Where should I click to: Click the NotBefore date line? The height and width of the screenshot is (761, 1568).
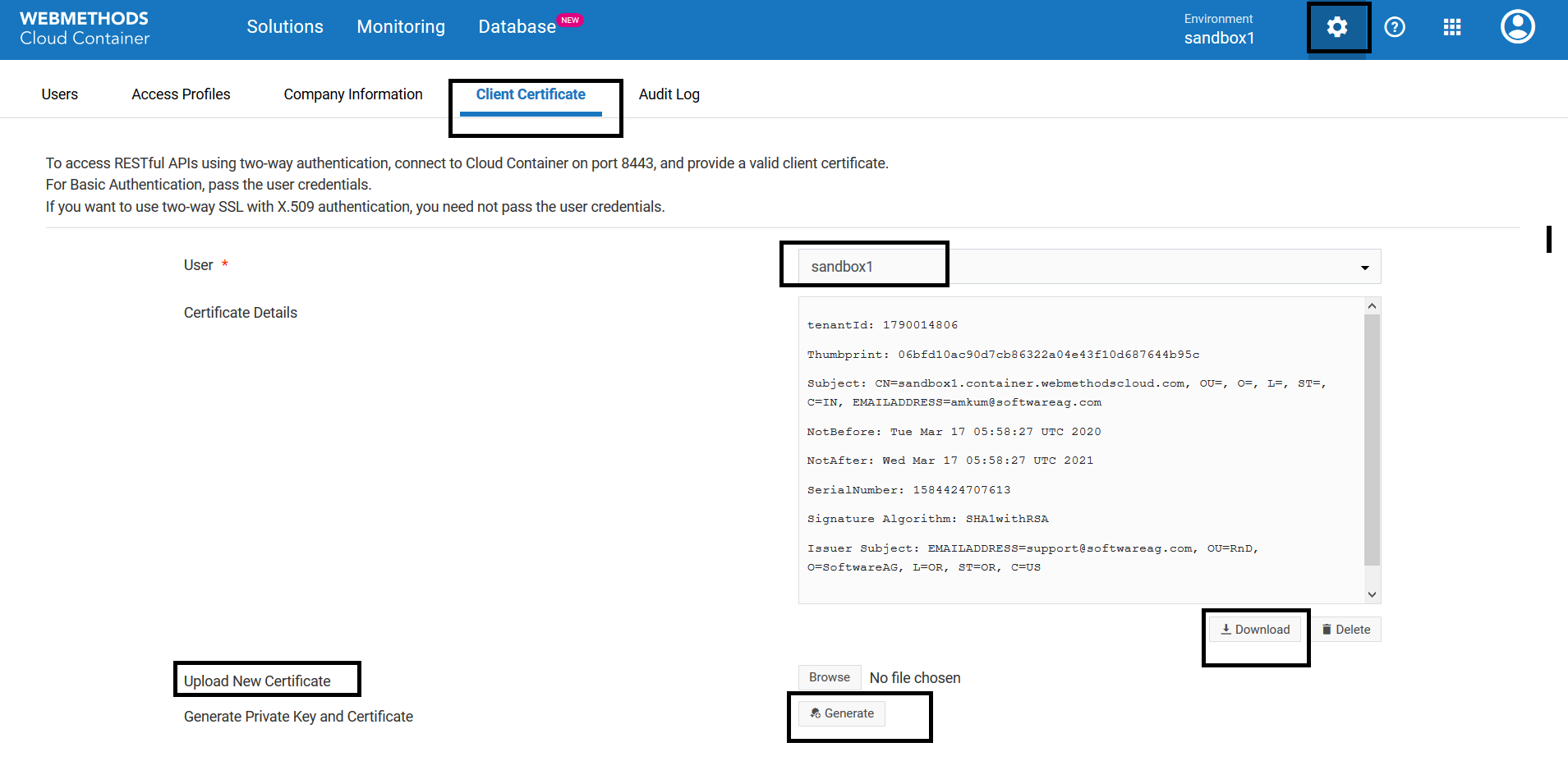pyautogui.click(x=954, y=432)
